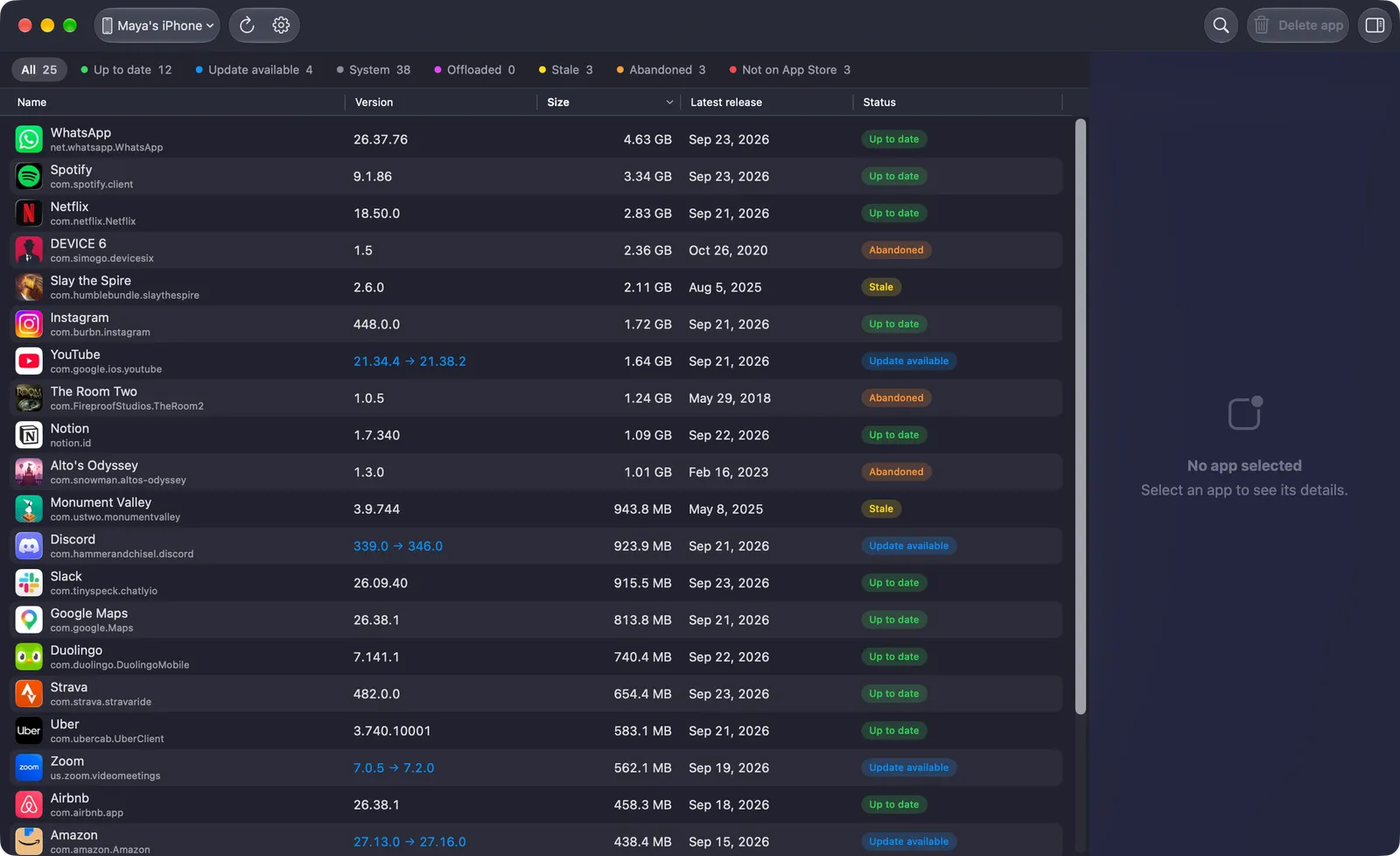Click the Airbnb release date Sep 18, 2026
Image resolution: width=1400 pixels, height=856 pixels.
(729, 805)
